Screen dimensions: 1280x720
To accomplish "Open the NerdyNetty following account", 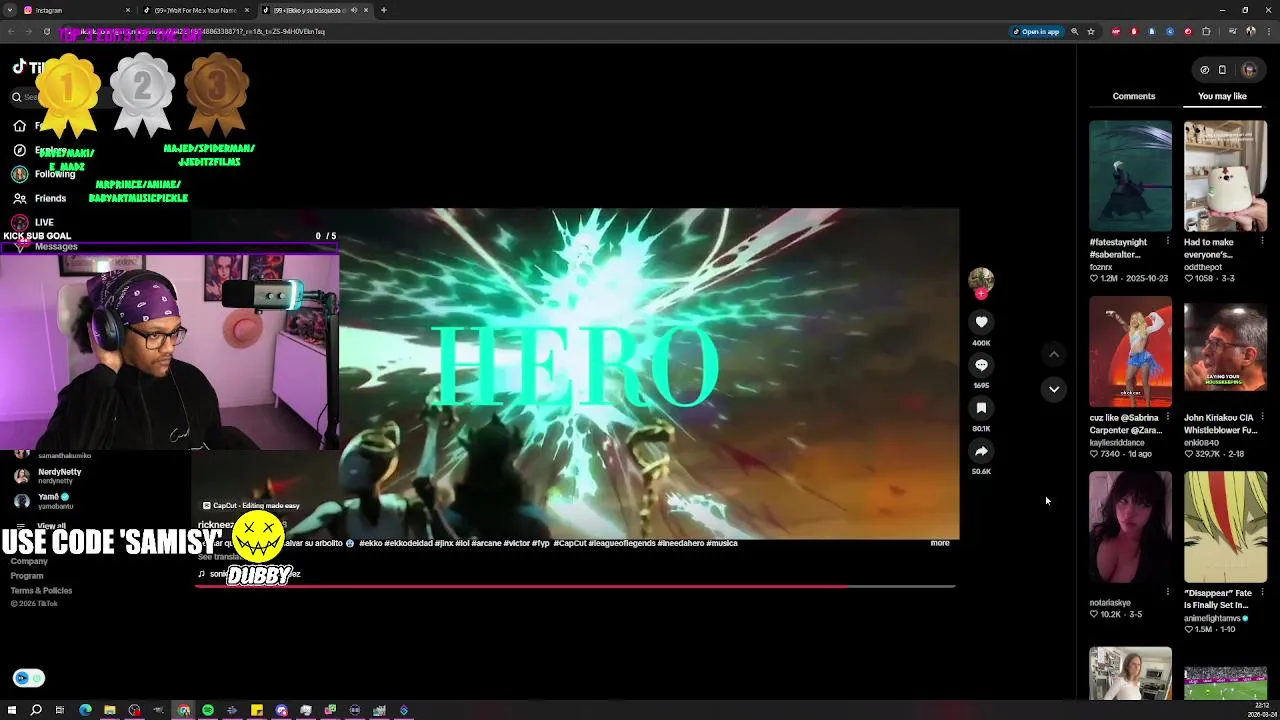I will [x=50, y=475].
